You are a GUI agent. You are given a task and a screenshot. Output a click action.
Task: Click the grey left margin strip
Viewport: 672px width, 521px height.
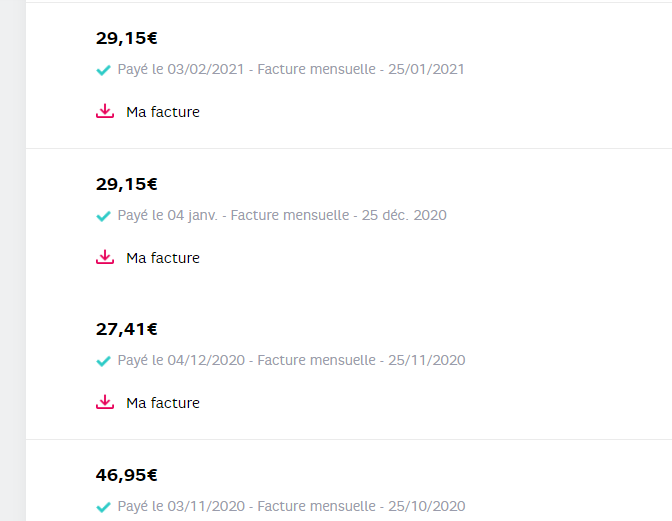click(12, 260)
